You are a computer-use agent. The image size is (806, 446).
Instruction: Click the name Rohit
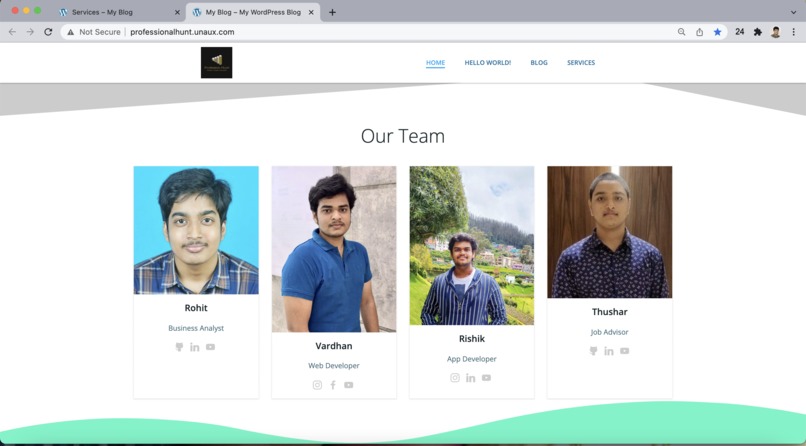point(196,308)
